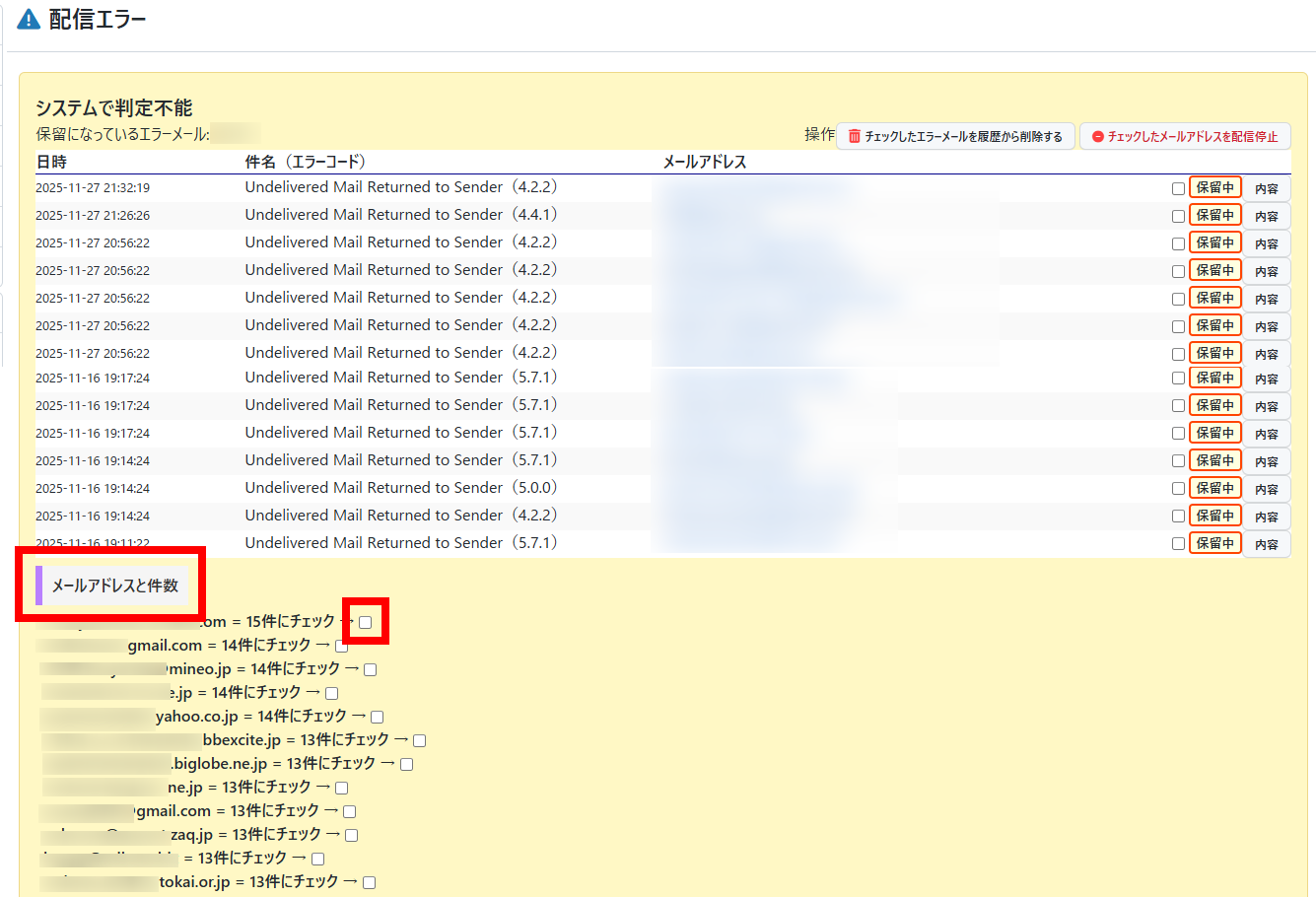Click the red stop icon on stop-delivery button
Screen dimensions: 1316x897
click(x=1097, y=136)
